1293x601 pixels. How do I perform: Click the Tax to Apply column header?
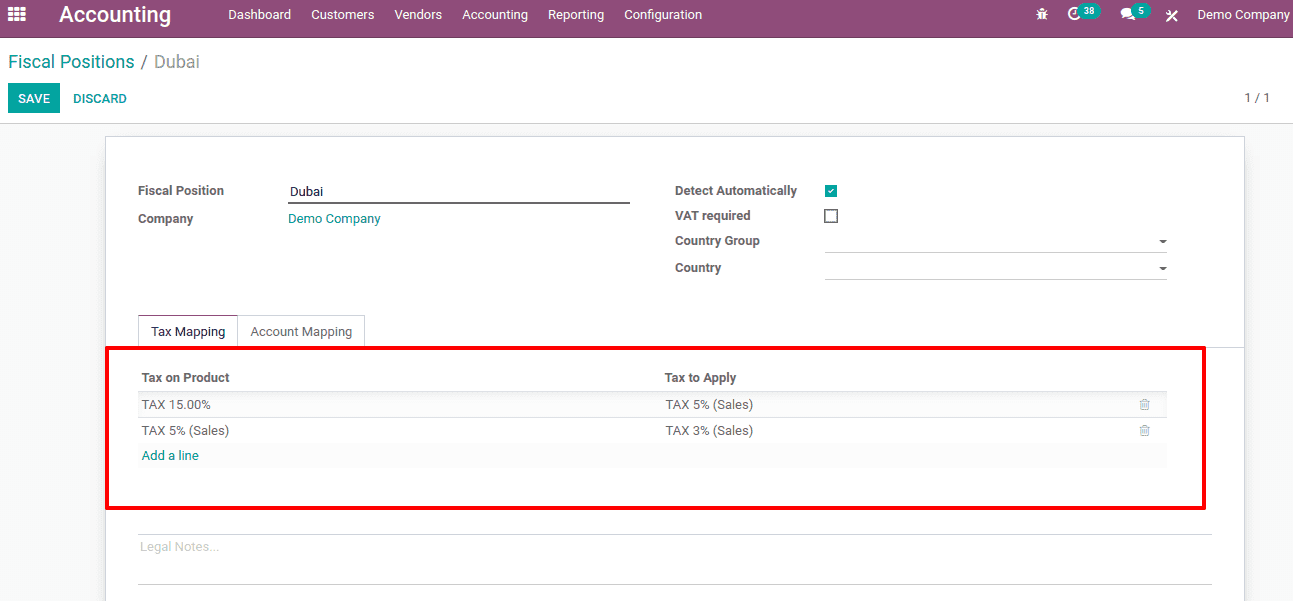point(701,378)
